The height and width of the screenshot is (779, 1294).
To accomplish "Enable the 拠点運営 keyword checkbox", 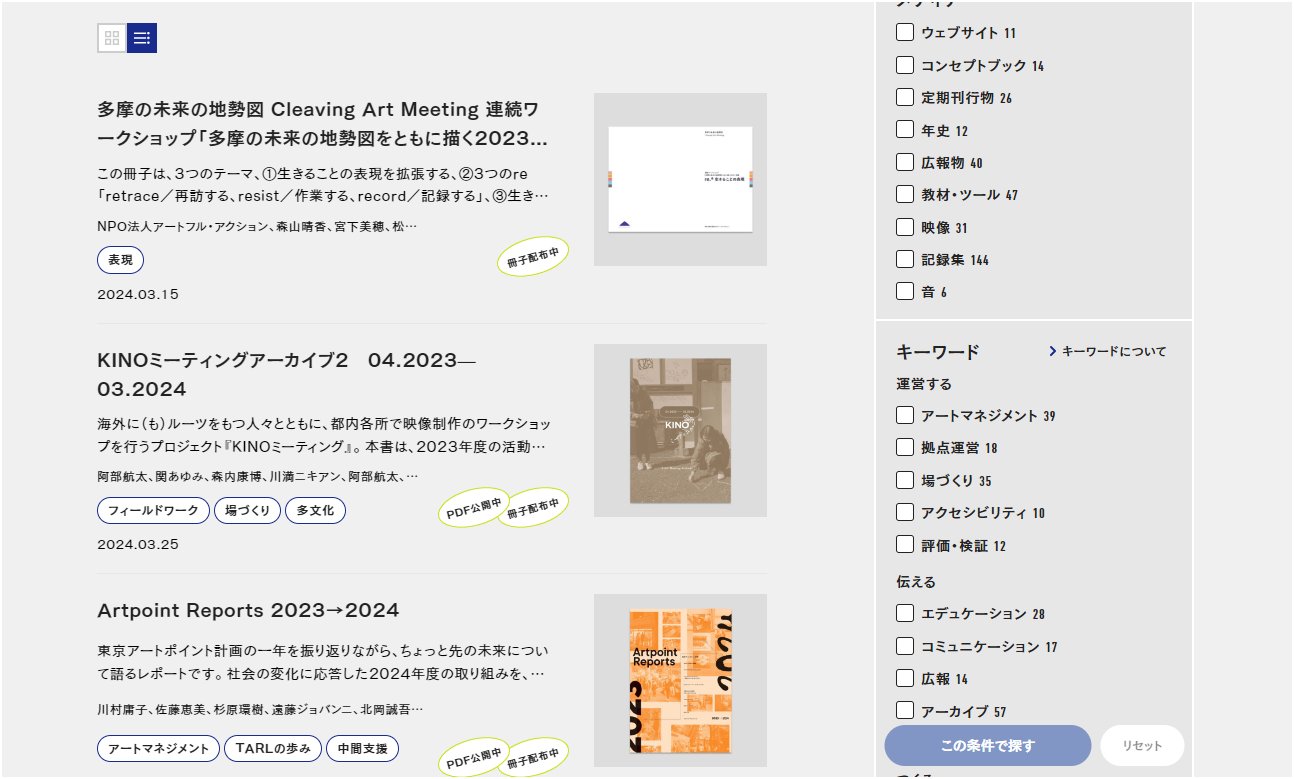I will [905, 447].
